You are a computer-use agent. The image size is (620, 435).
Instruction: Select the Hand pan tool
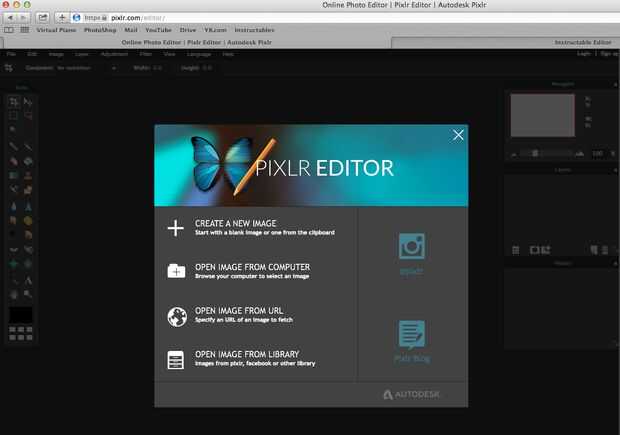(14, 294)
